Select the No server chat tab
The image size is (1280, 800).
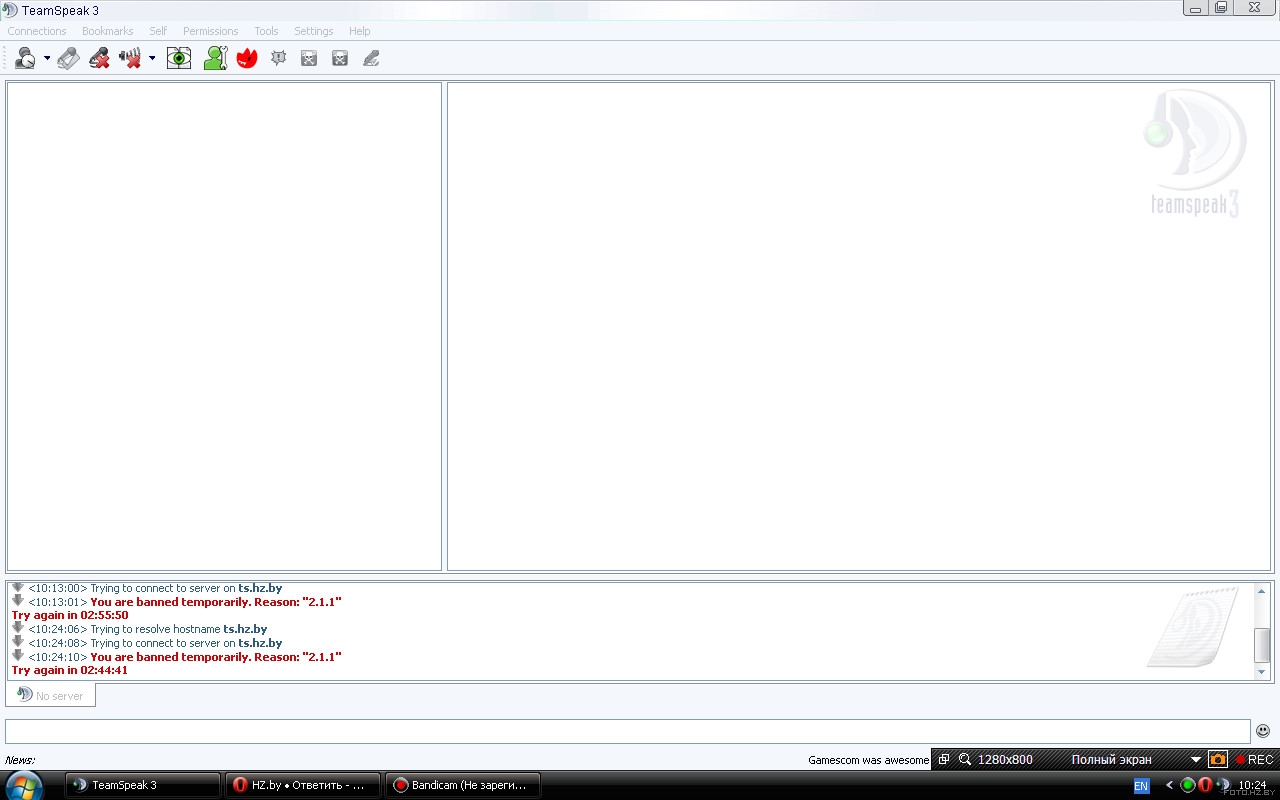click(51, 695)
